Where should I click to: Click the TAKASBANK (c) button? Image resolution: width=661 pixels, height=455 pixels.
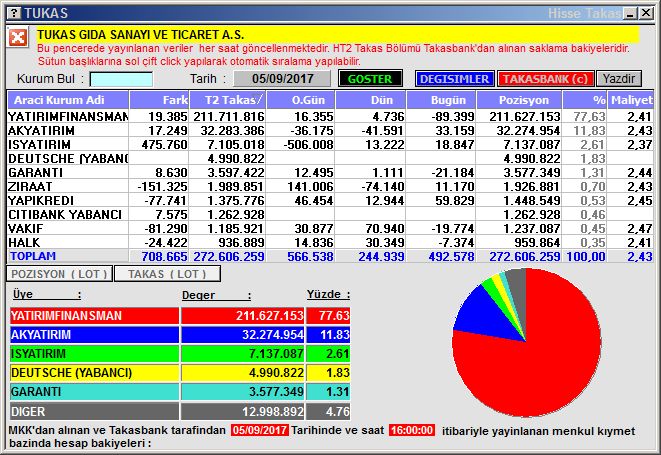click(545, 79)
